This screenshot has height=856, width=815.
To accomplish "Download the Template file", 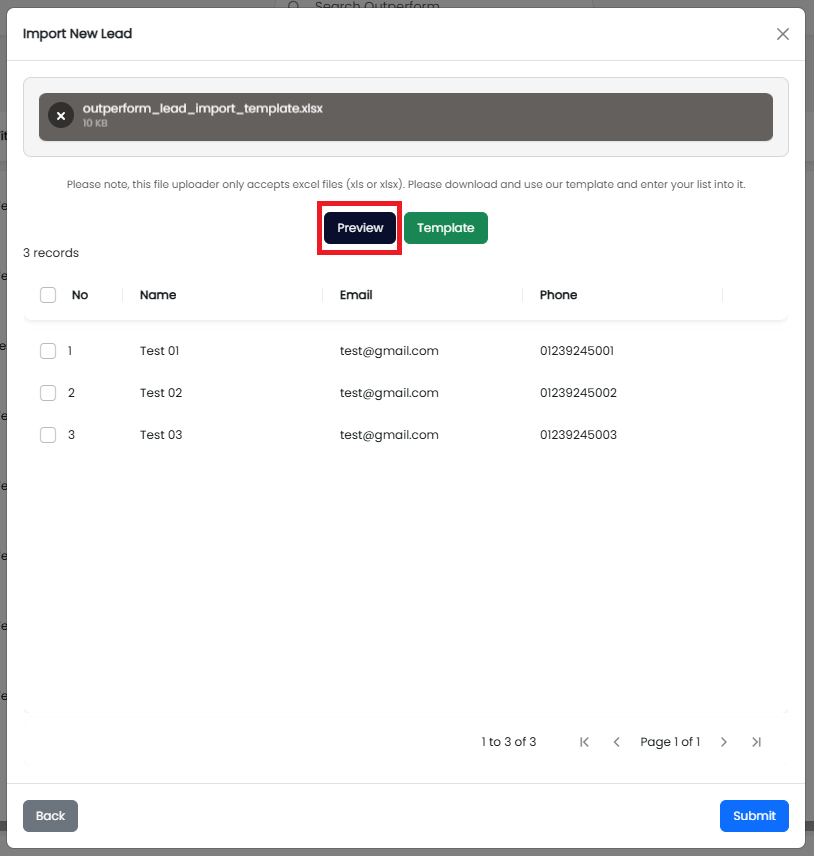I will pyautogui.click(x=445, y=228).
